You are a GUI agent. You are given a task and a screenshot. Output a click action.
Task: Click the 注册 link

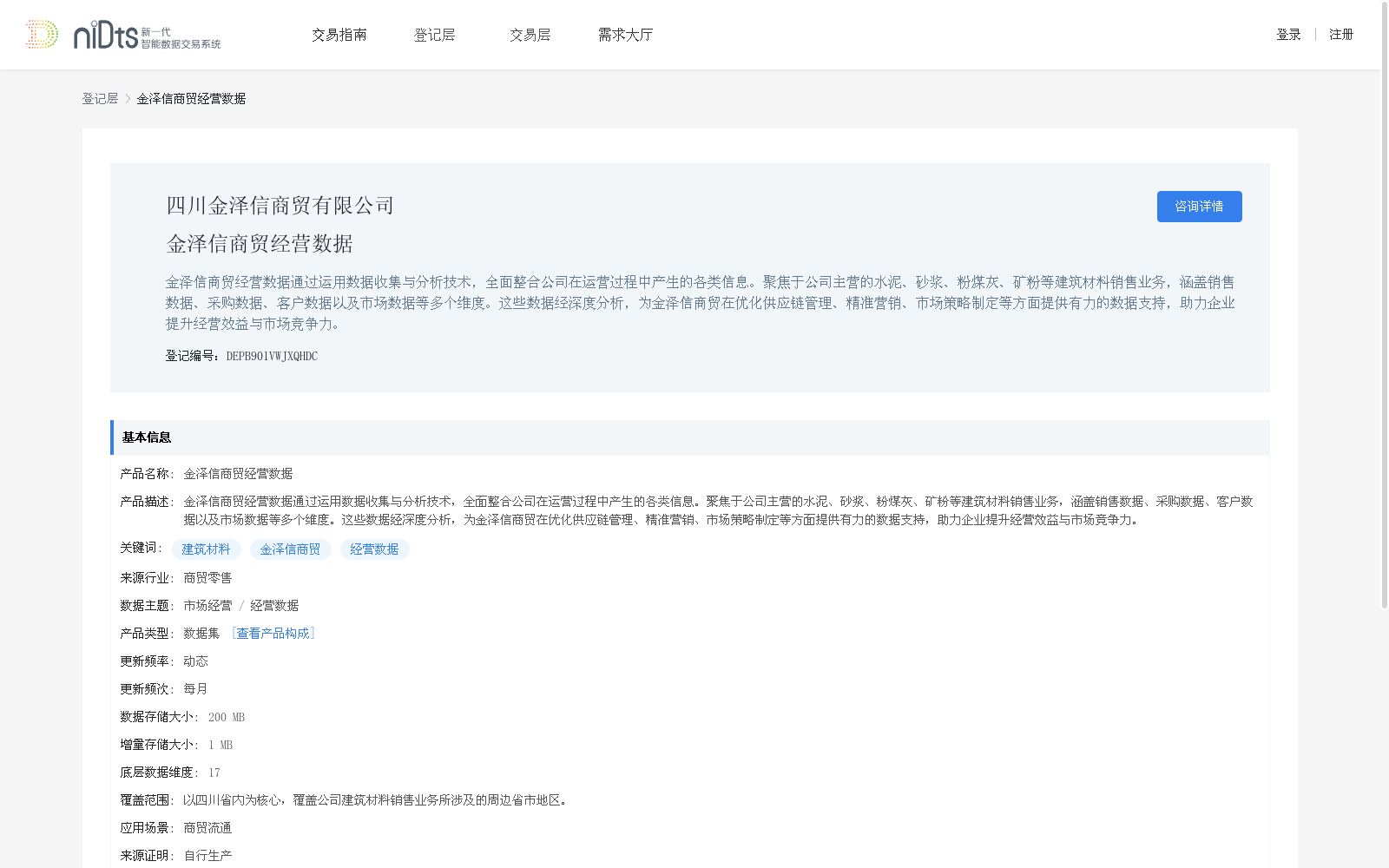(x=1341, y=35)
